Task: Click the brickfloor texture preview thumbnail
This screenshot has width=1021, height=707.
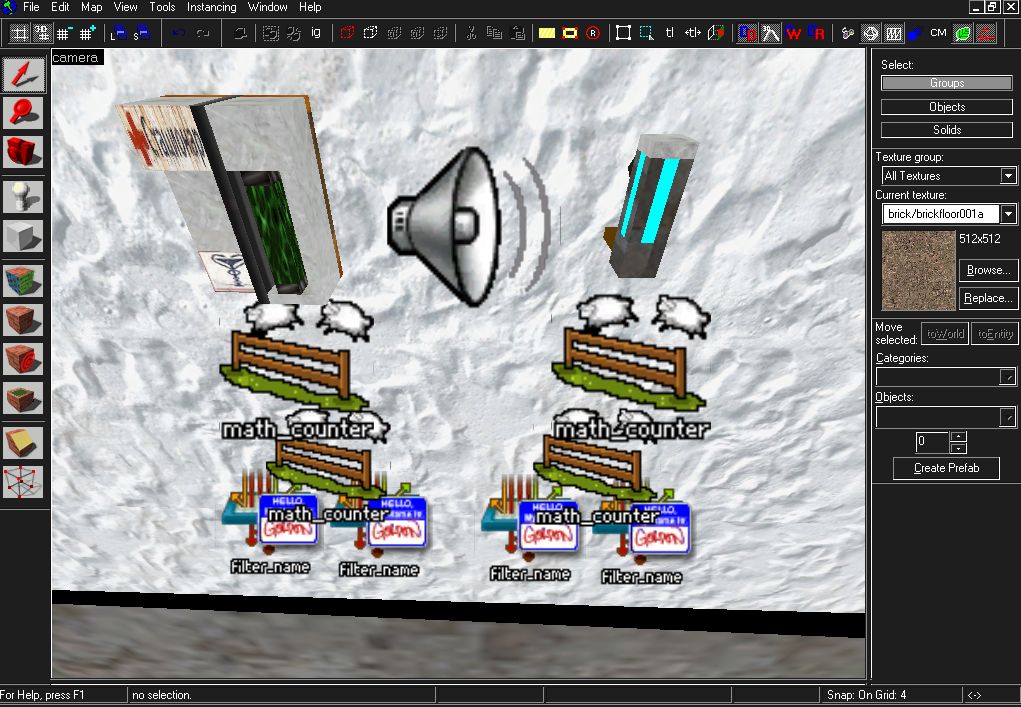Action: [917, 270]
